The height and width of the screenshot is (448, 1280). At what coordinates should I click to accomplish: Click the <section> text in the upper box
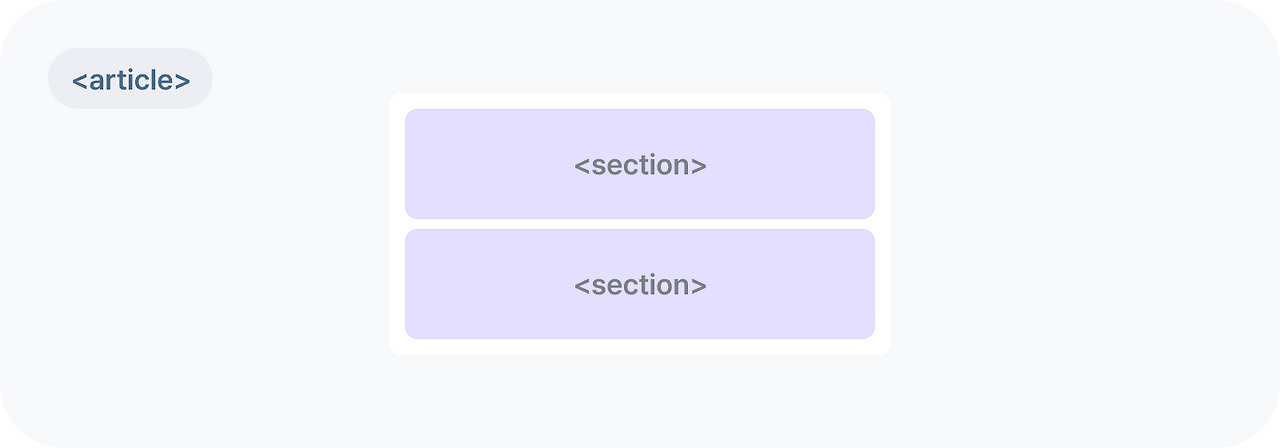[x=640, y=165]
